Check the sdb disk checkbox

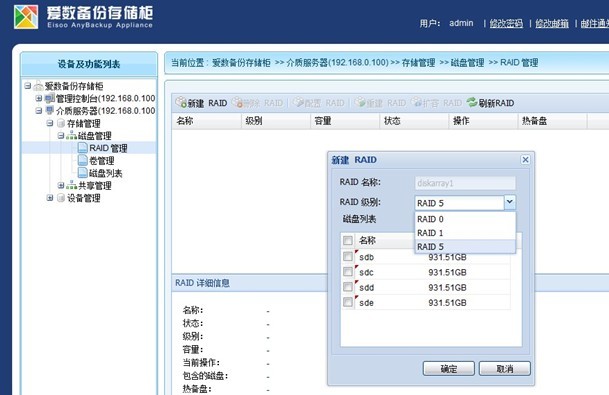pyautogui.click(x=348, y=256)
